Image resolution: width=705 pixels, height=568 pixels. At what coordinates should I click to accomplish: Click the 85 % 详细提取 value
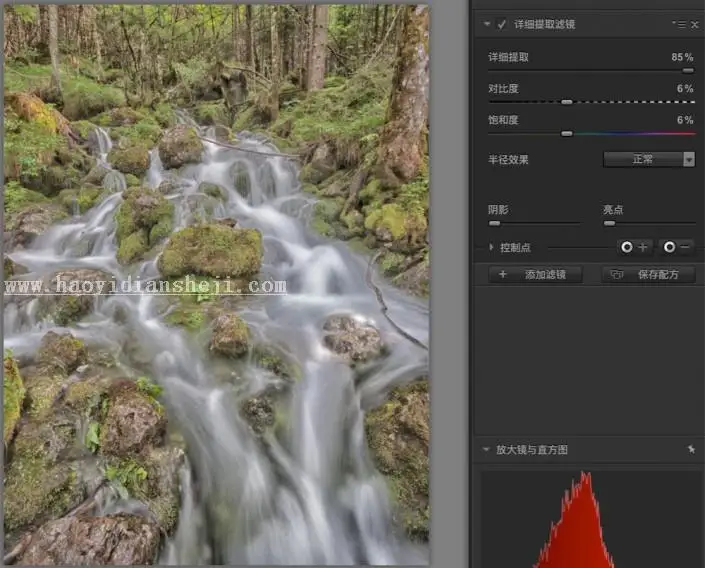coord(682,57)
